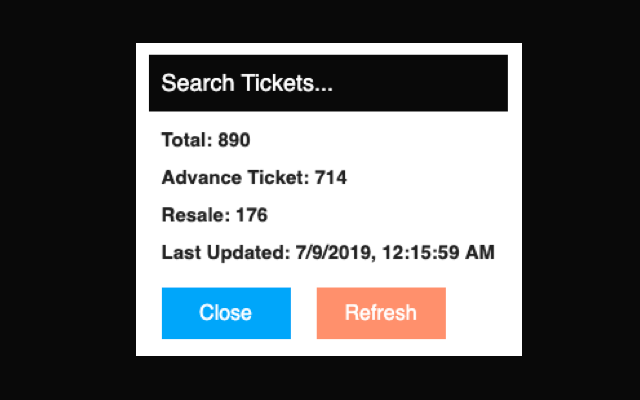Click the blue Close button
This screenshot has width=640, height=400.
tap(226, 313)
